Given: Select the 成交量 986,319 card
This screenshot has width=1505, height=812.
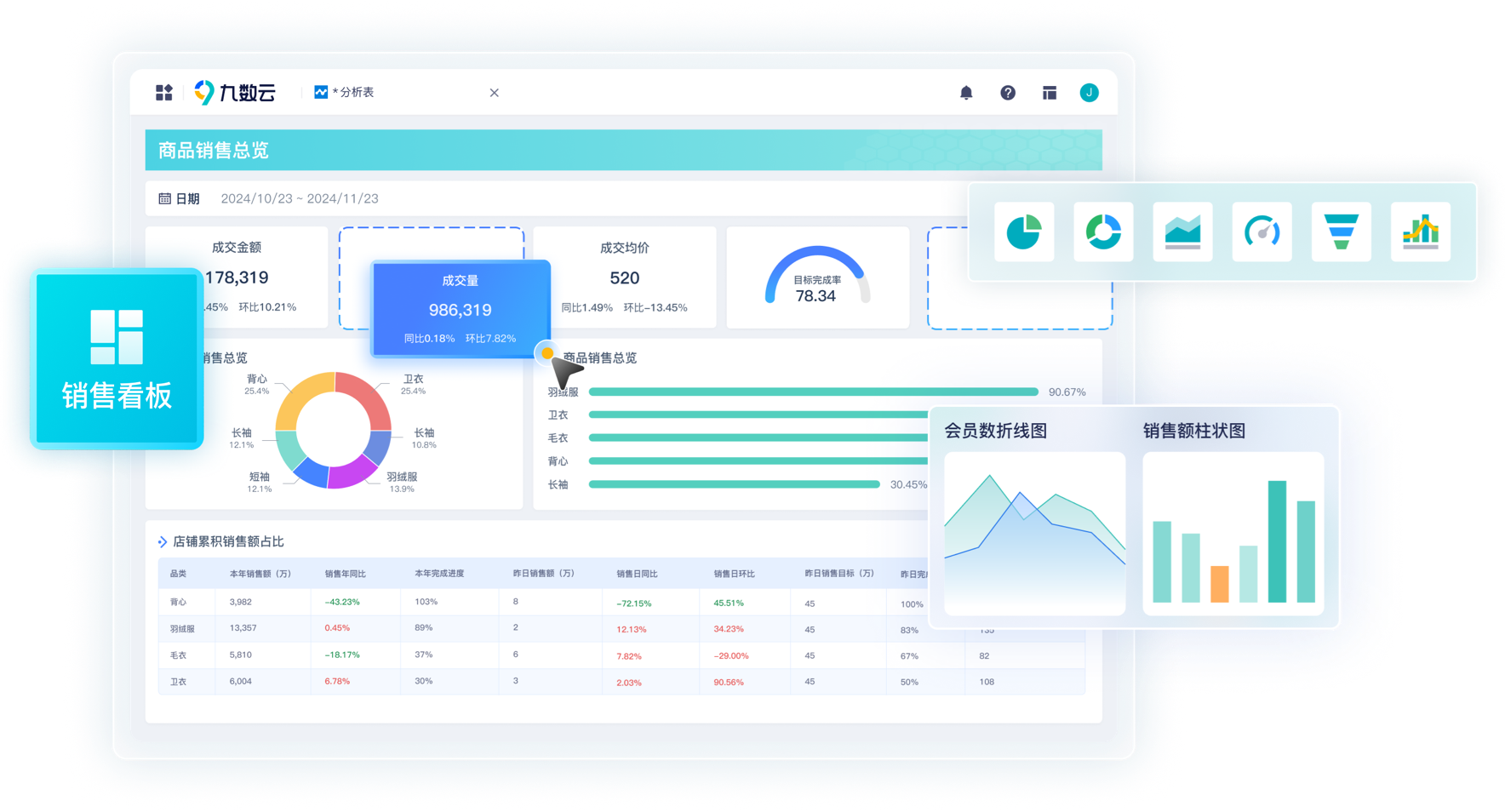Looking at the screenshot, I should (461, 309).
